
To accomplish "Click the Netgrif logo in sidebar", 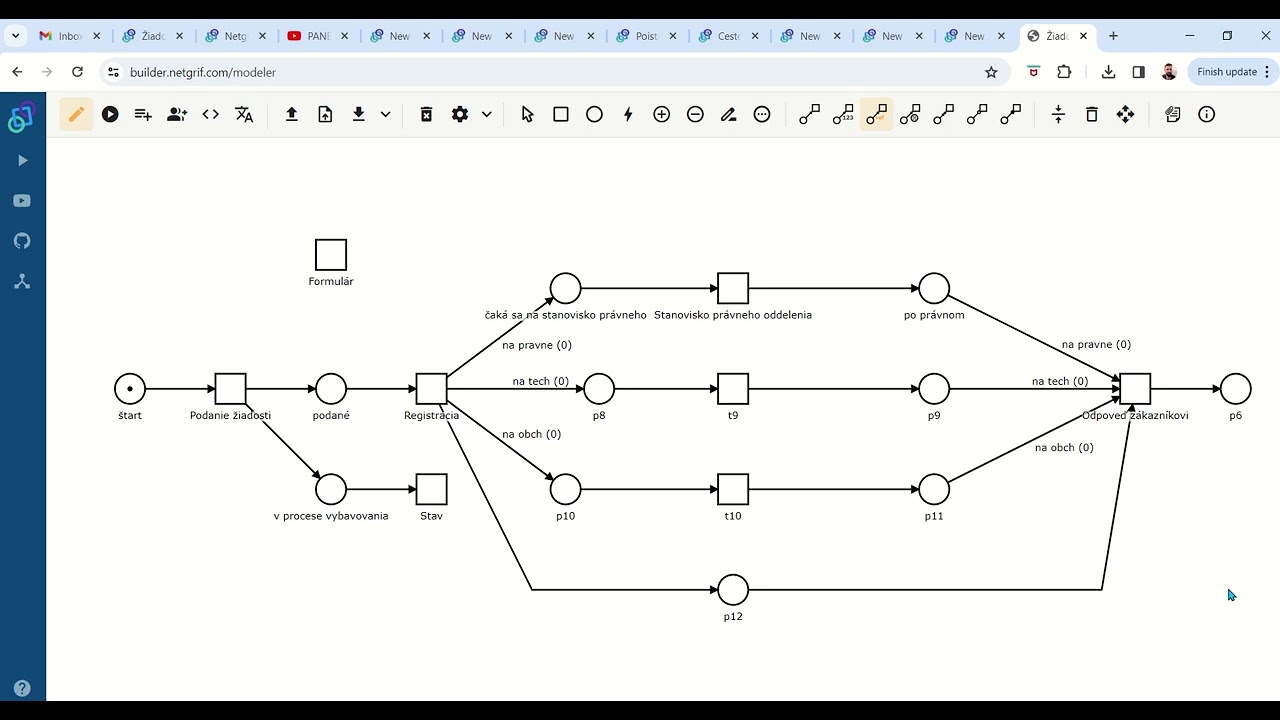I will (x=22, y=117).
